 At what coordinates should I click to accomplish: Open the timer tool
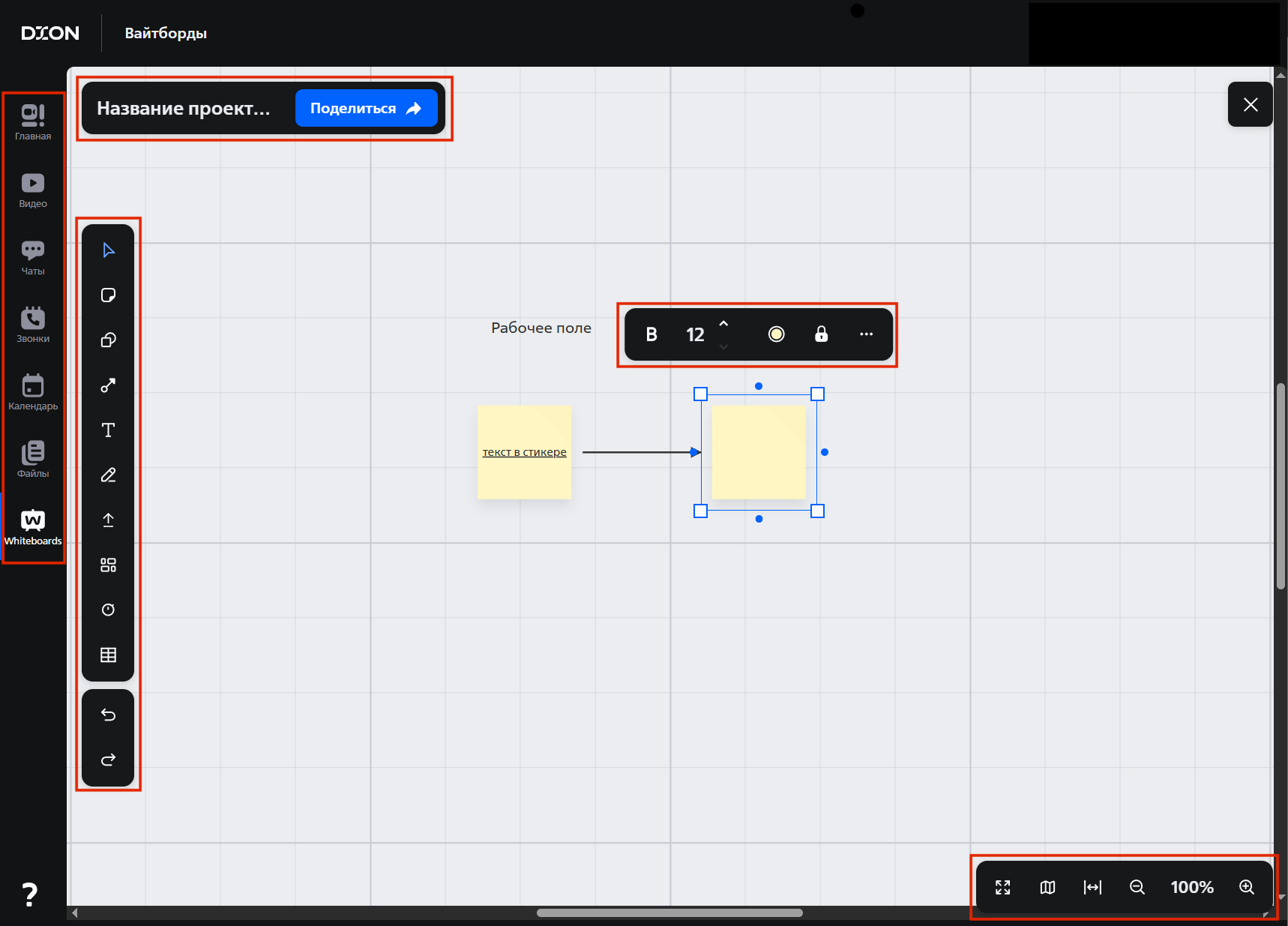click(108, 610)
